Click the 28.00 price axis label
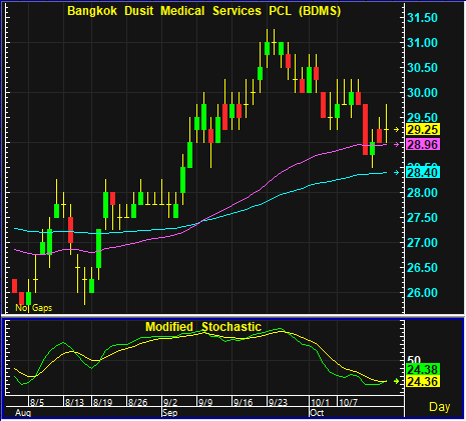Viewport: 466px width, 421px height. pos(422,193)
